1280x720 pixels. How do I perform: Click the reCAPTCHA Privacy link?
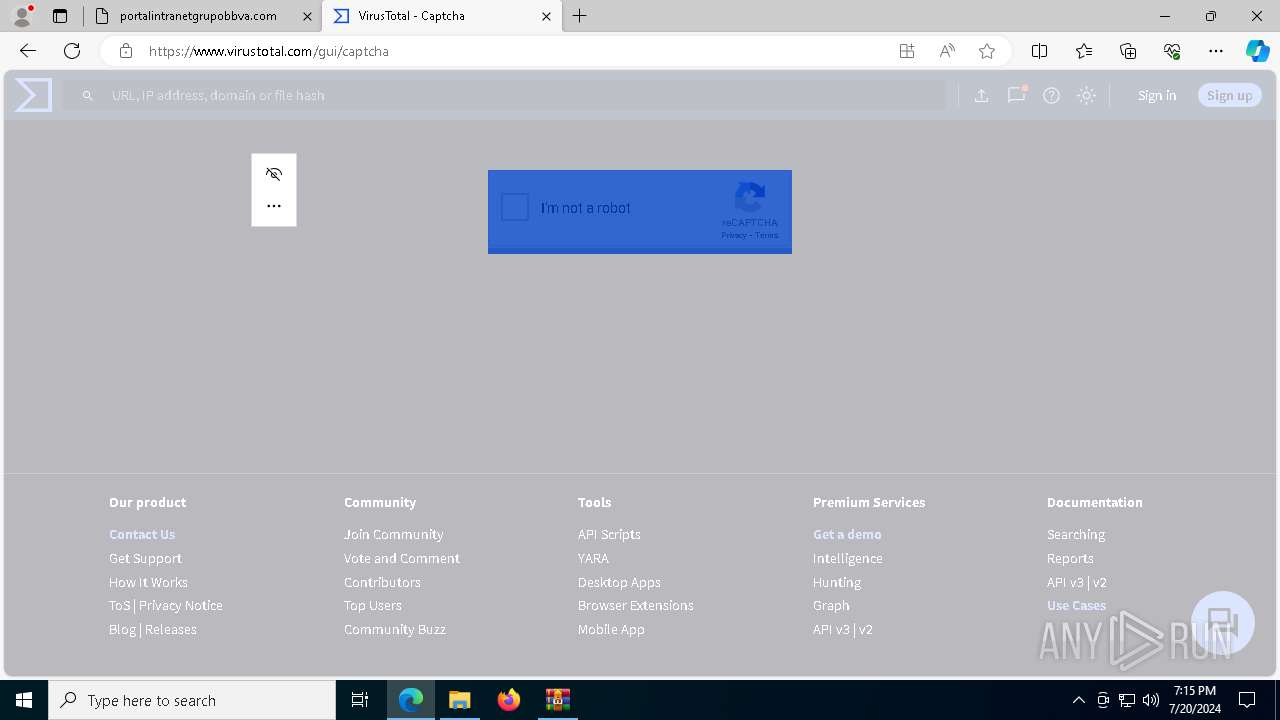pos(734,235)
